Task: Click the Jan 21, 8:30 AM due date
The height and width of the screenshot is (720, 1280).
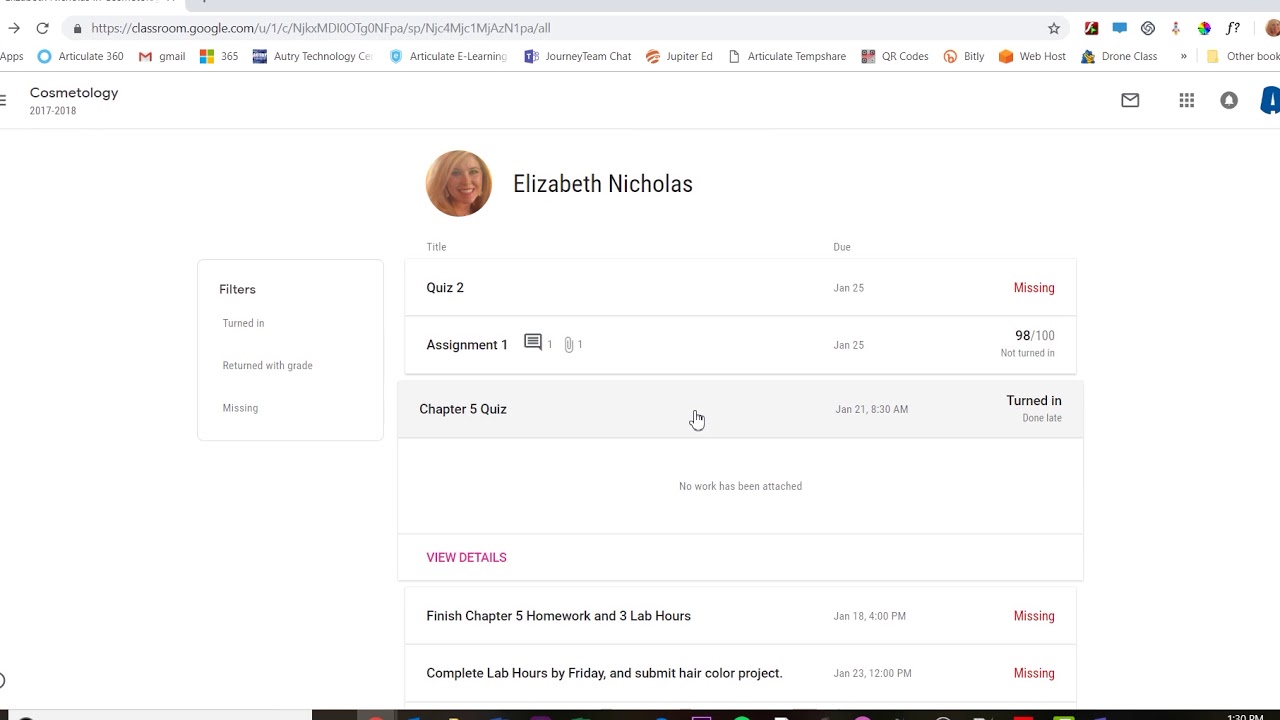Action: 872,409
